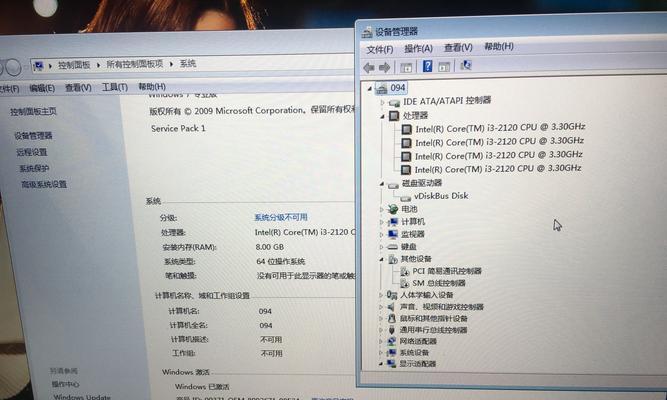
Task: Open 查看(V) menu in System window
Action: tap(78, 88)
